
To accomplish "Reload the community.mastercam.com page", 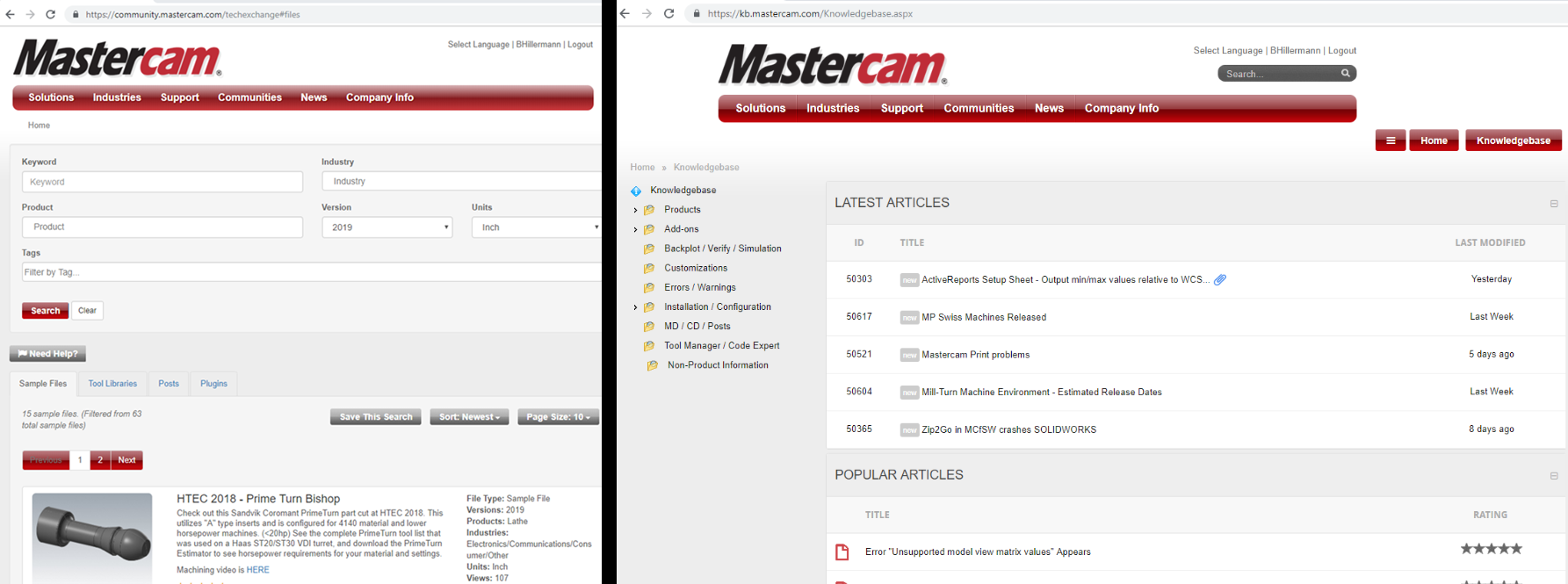I will [51, 14].
